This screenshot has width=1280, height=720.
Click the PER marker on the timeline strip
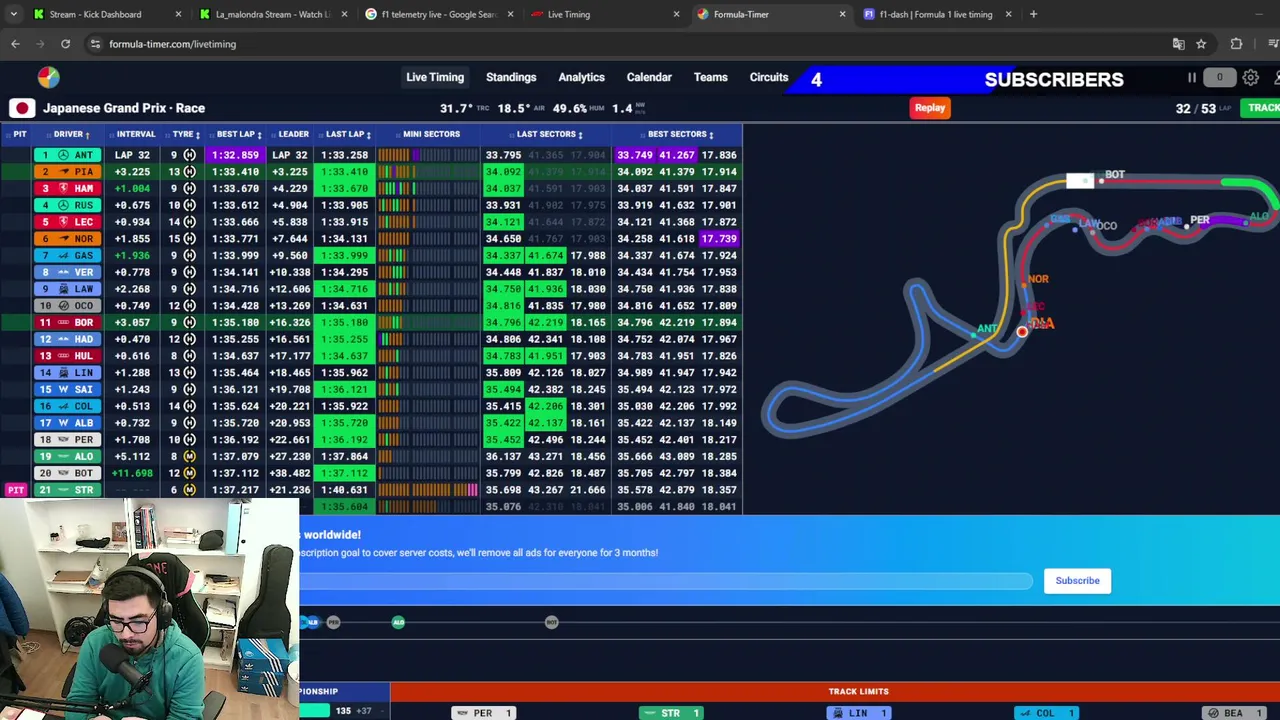pyautogui.click(x=334, y=622)
